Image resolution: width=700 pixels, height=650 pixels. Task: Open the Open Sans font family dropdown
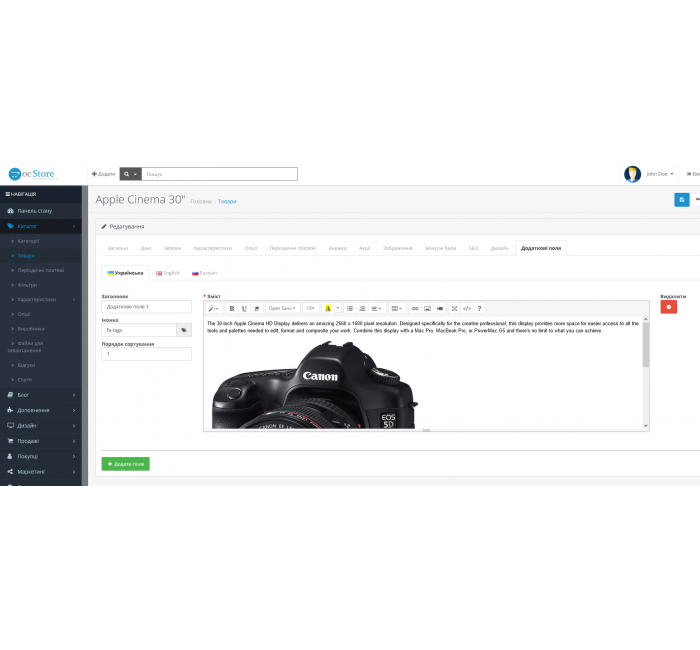tap(282, 308)
